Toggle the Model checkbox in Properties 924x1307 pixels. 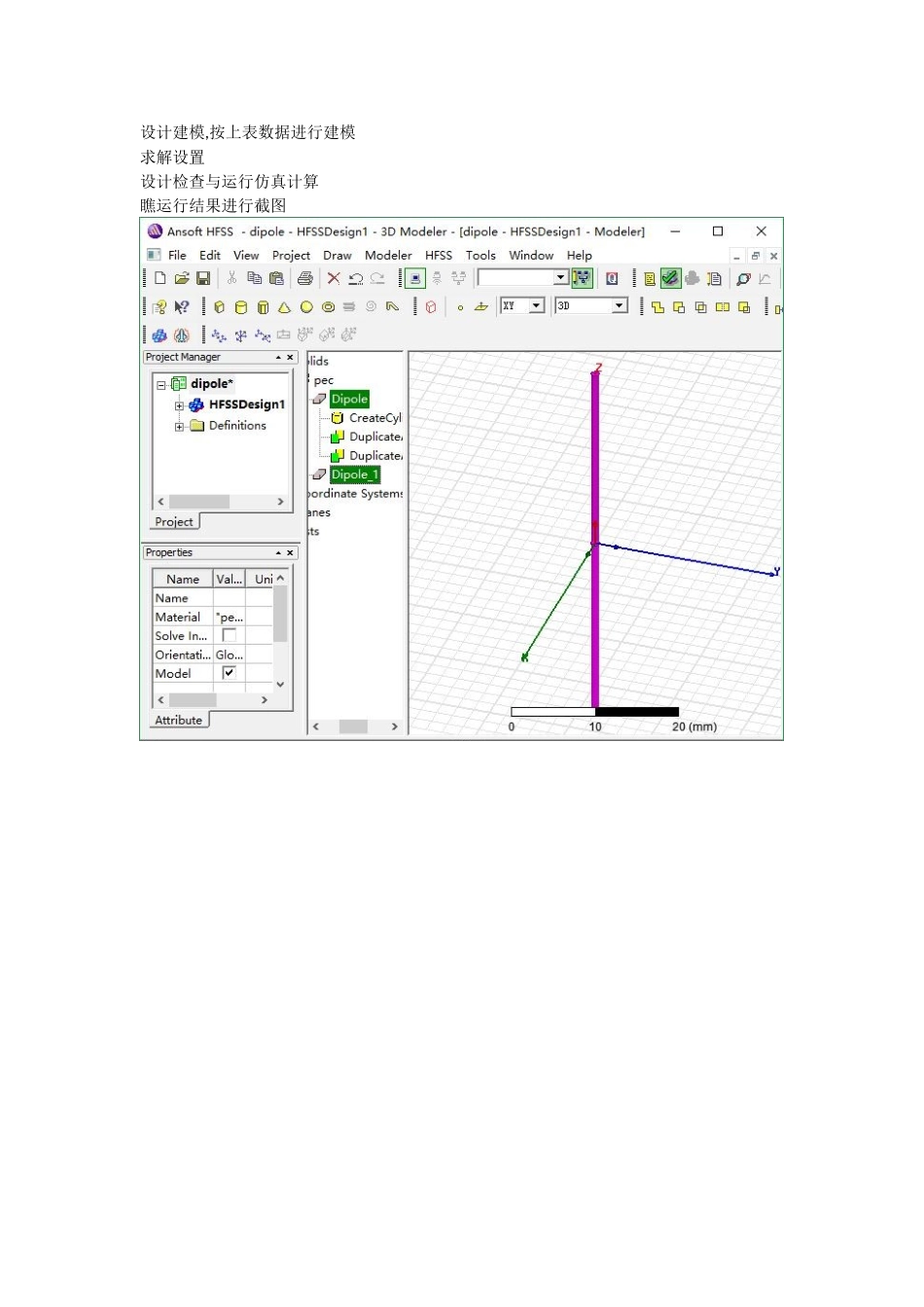coord(230,673)
